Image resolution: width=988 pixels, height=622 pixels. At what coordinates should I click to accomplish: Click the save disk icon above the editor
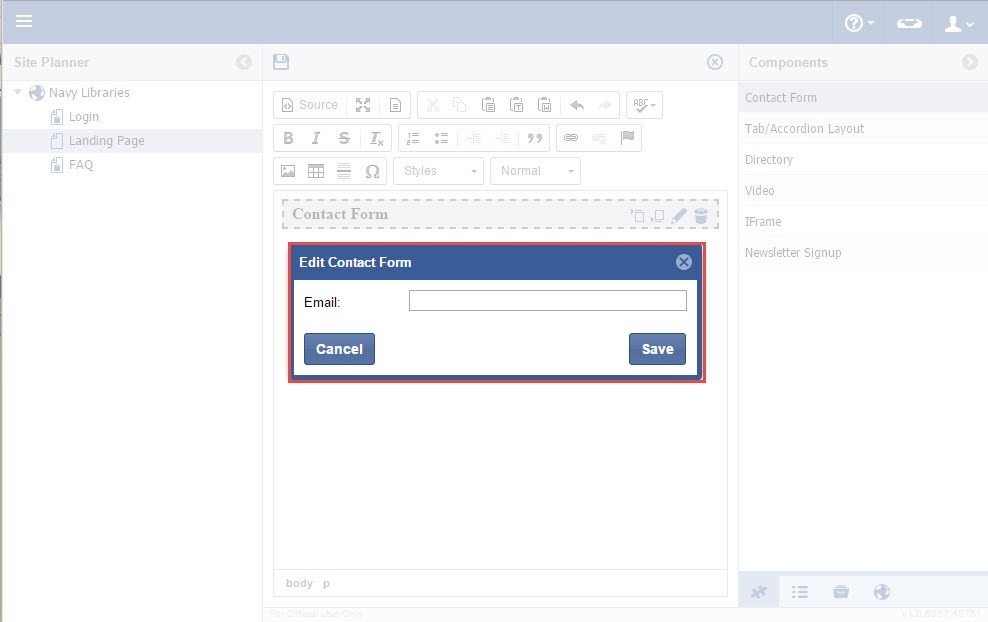281,62
